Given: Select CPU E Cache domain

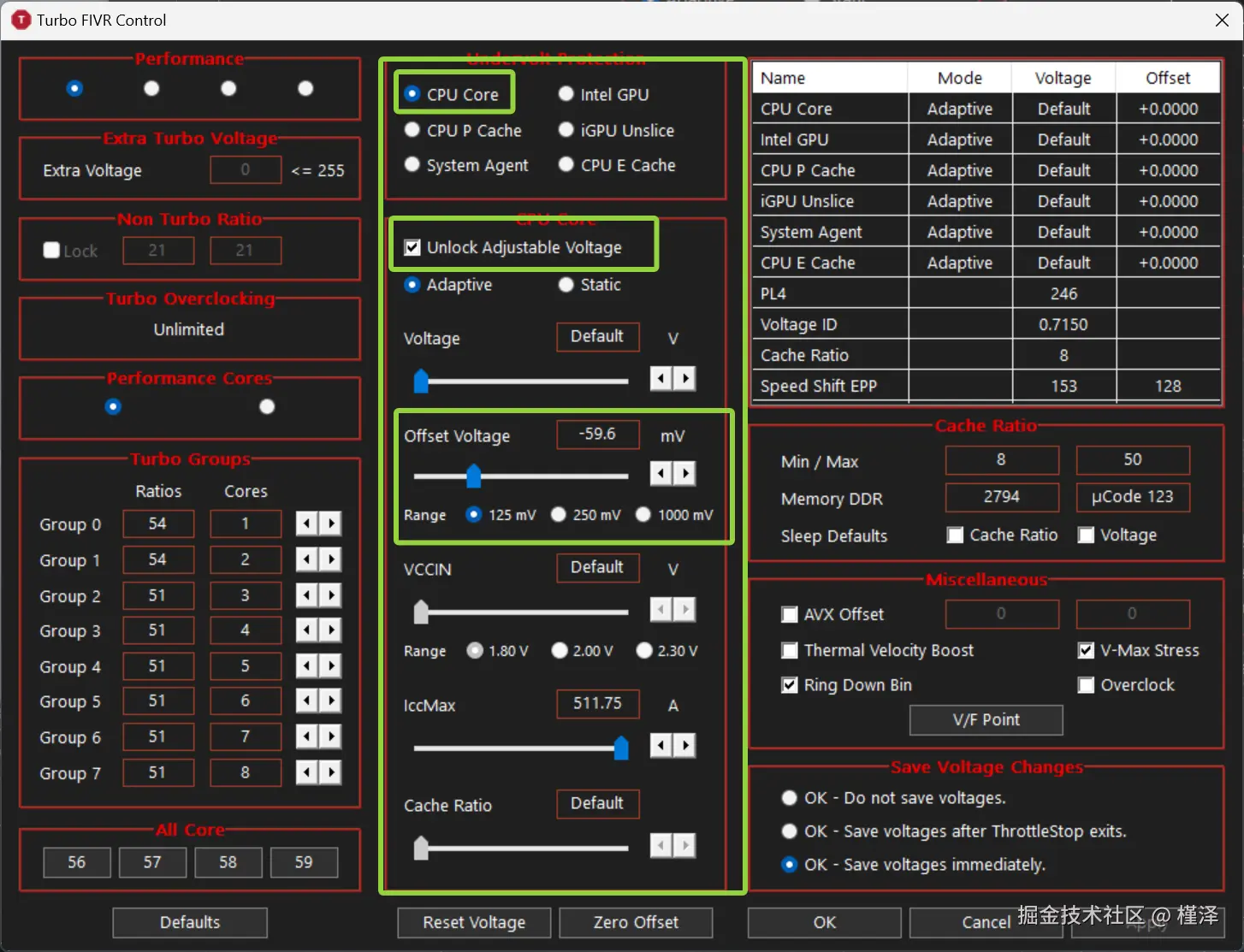Looking at the screenshot, I should coord(566,165).
